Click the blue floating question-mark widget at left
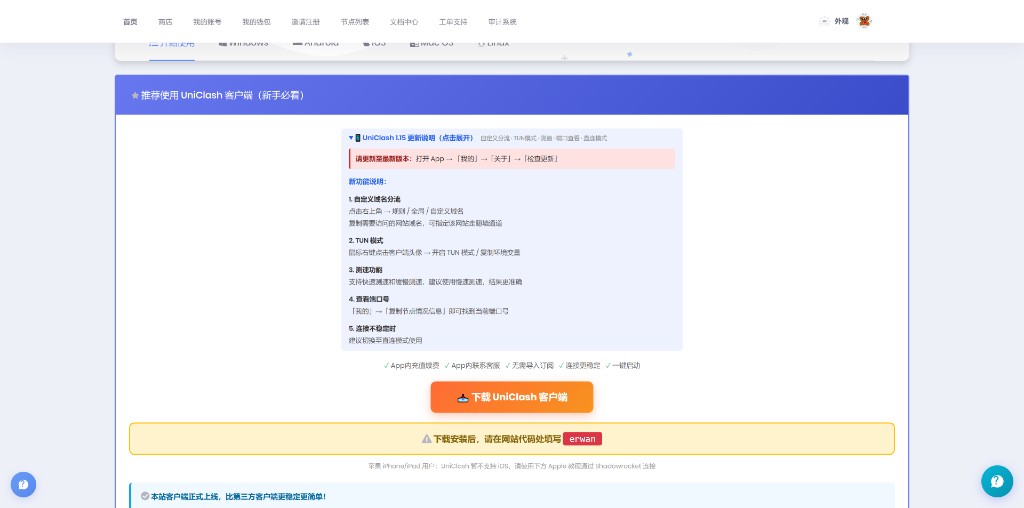This screenshot has height=508, width=1024. 24,484
